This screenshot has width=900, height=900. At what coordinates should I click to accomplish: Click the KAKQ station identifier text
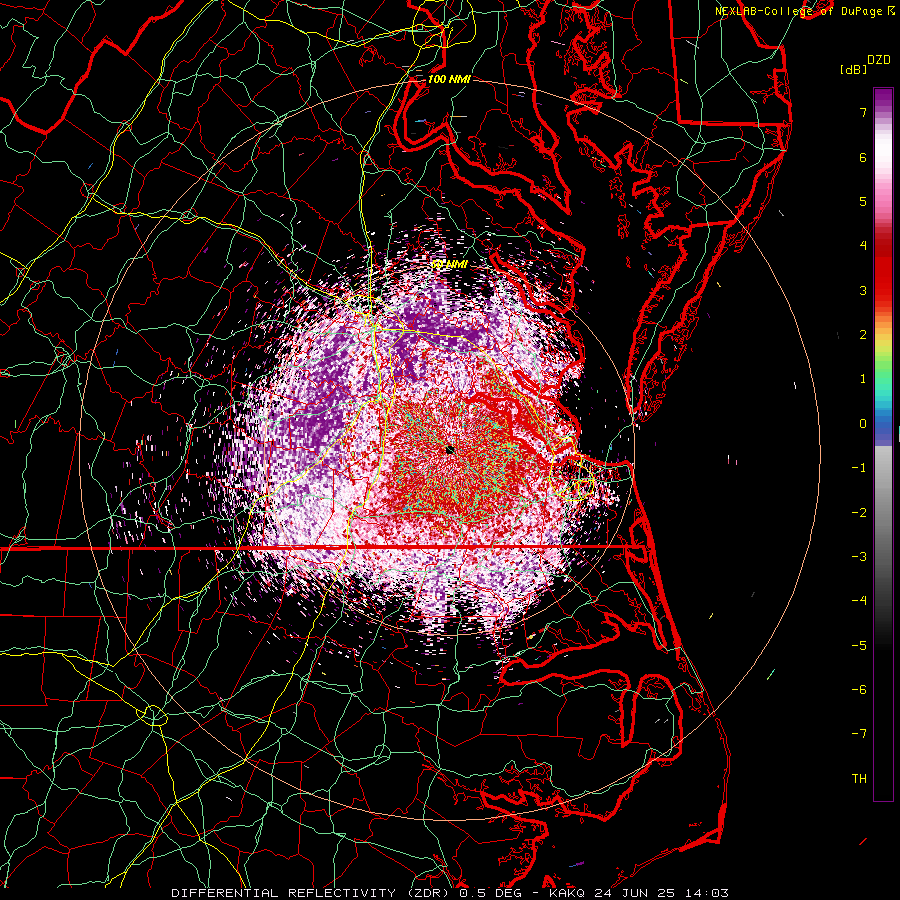point(568,893)
